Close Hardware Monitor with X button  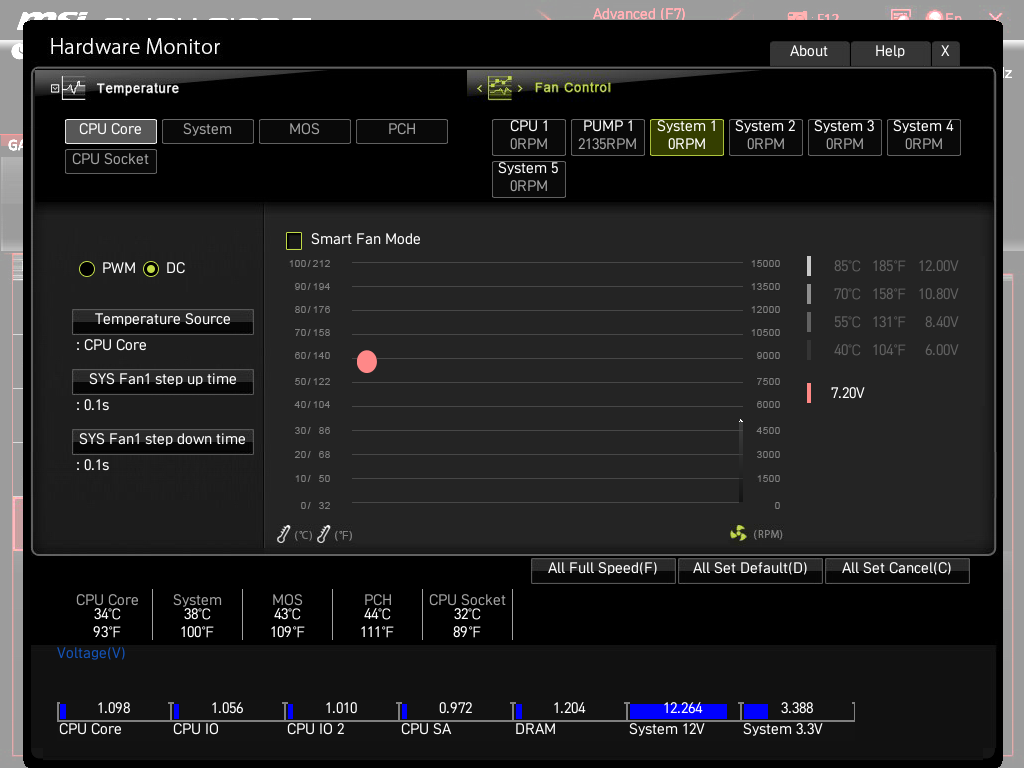click(945, 52)
